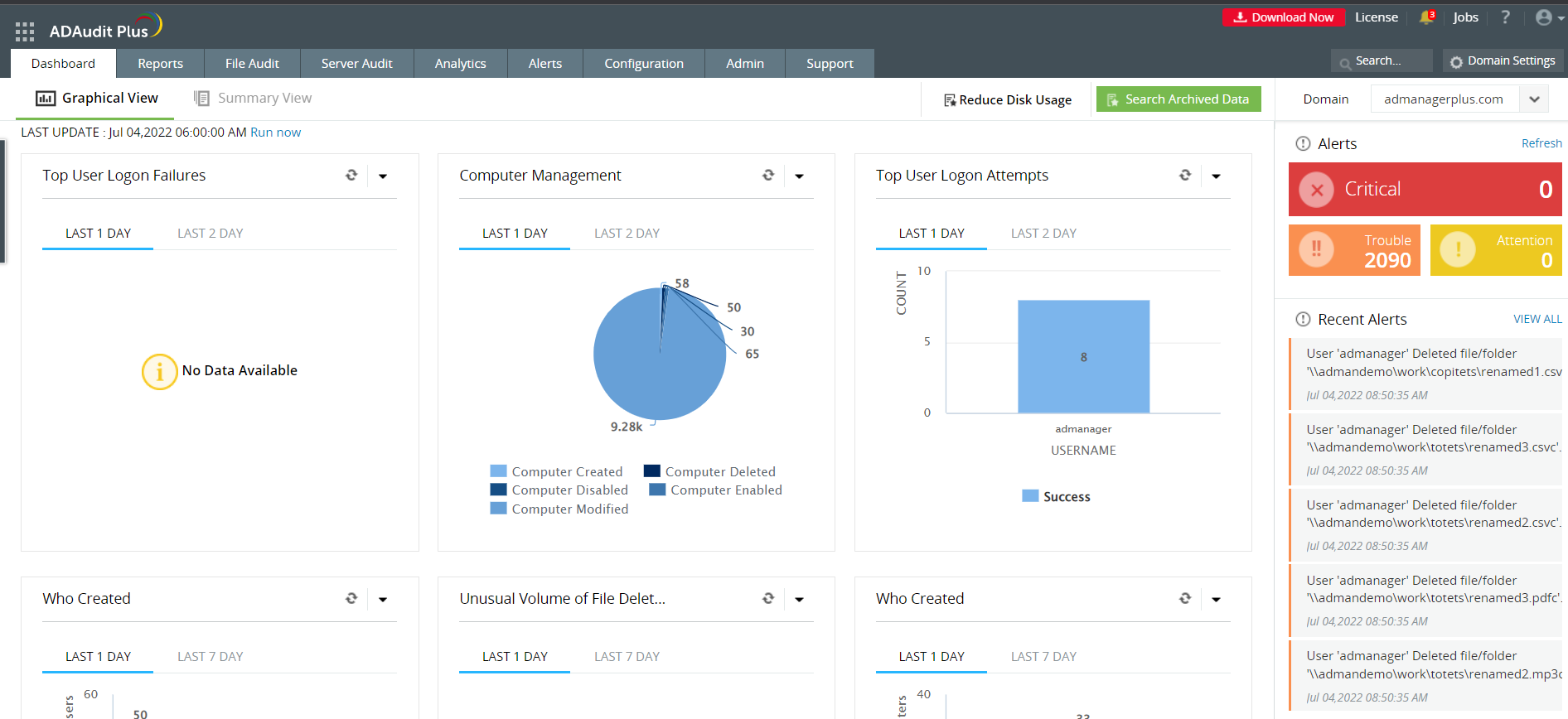Viewport: 1568px width, 719px height.
Task: Open the Reports tab
Action: pyautogui.click(x=160, y=64)
